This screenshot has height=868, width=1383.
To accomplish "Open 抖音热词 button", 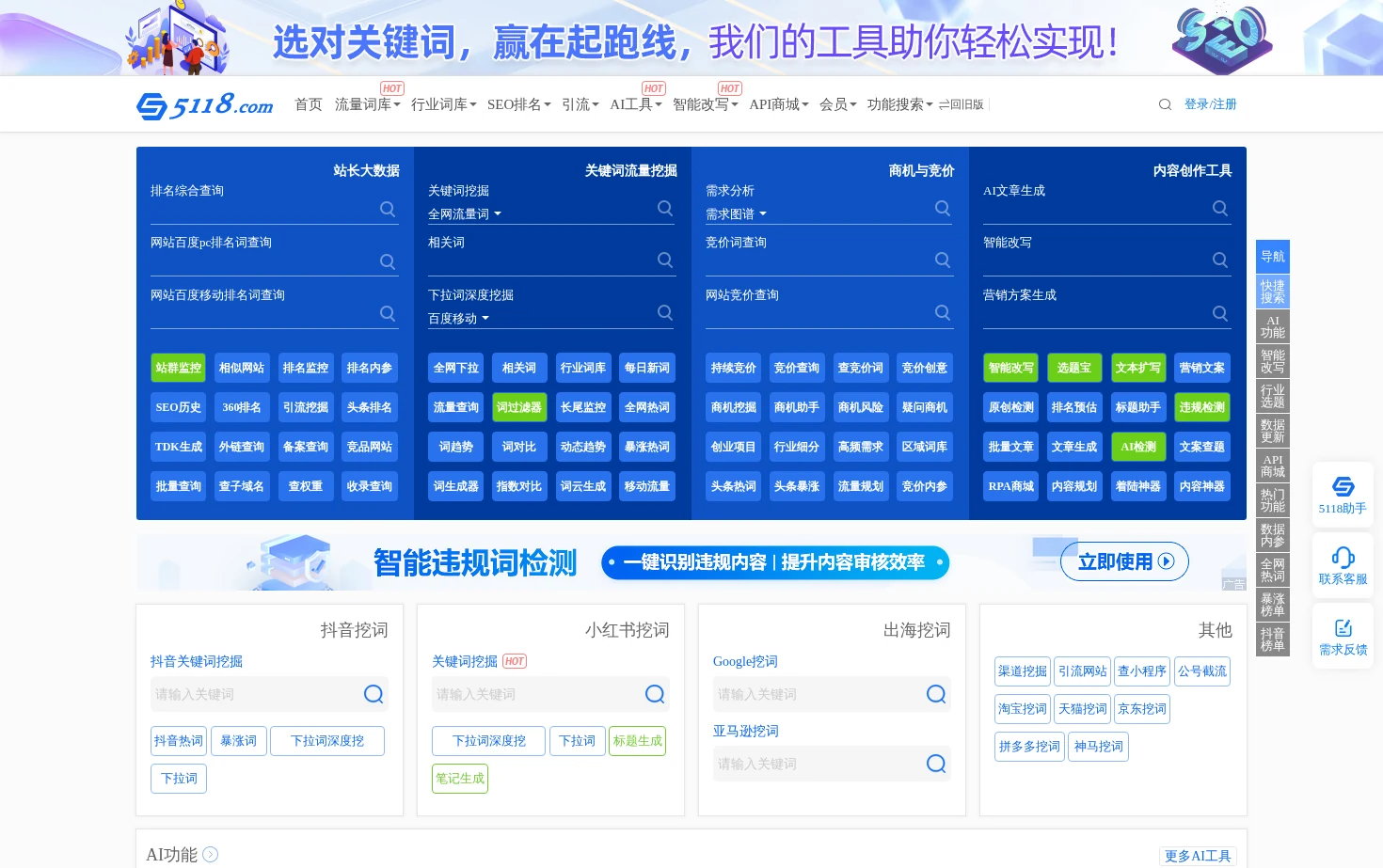I will tap(179, 741).
